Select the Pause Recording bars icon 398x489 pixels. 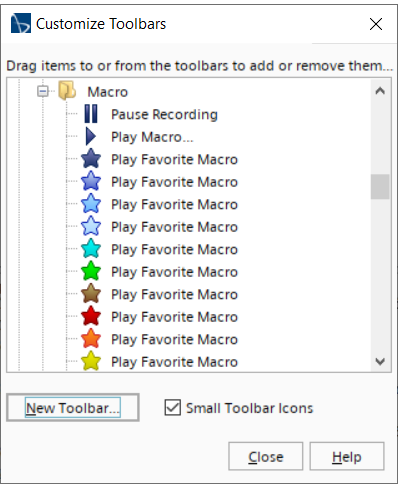[x=91, y=114]
